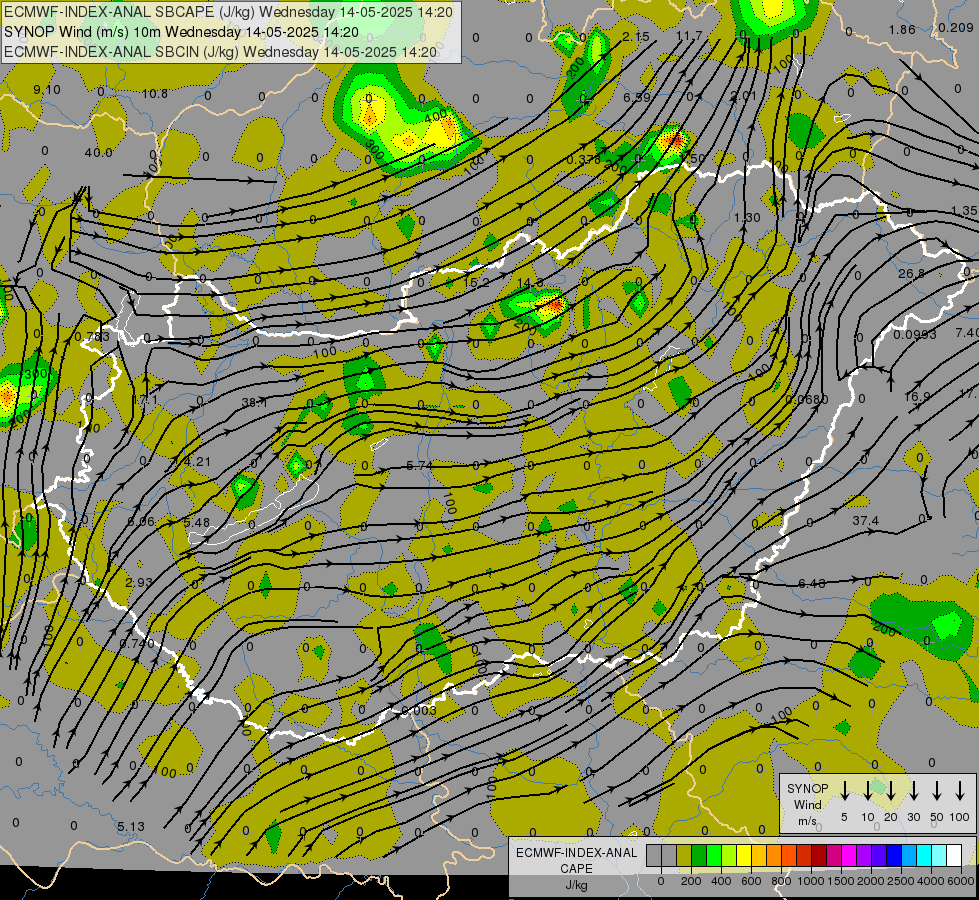Image resolution: width=979 pixels, height=900 pixels.
Task: Click the '200' tick label on CAPE scale
Action: [x=691, y=881]
